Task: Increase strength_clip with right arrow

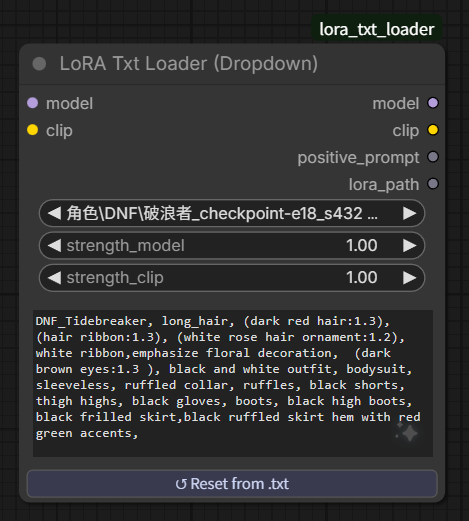Action: tap(410, 278)
